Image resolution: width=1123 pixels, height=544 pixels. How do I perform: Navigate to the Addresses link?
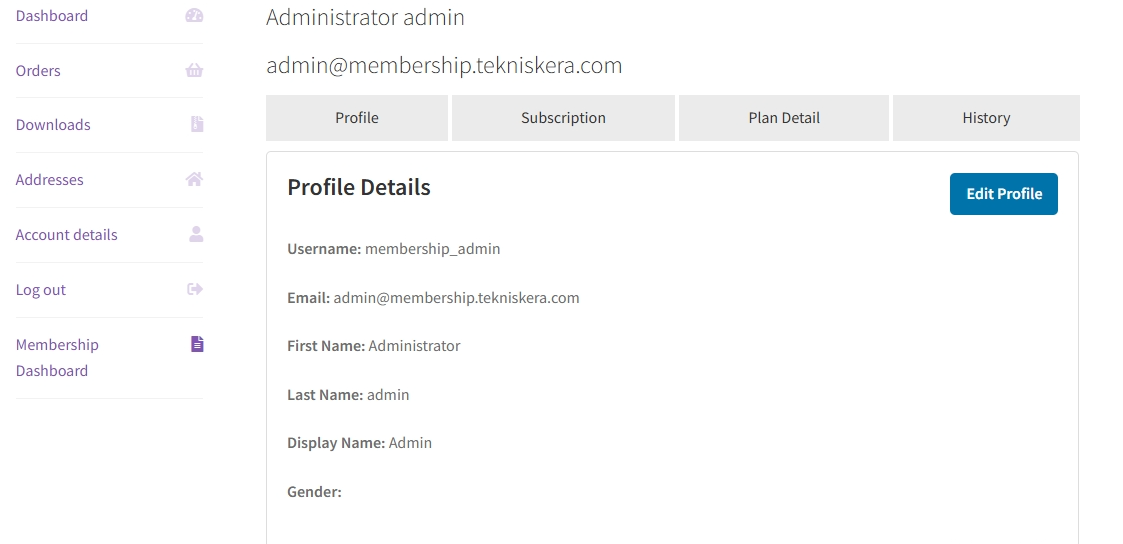tap(50, 180)
